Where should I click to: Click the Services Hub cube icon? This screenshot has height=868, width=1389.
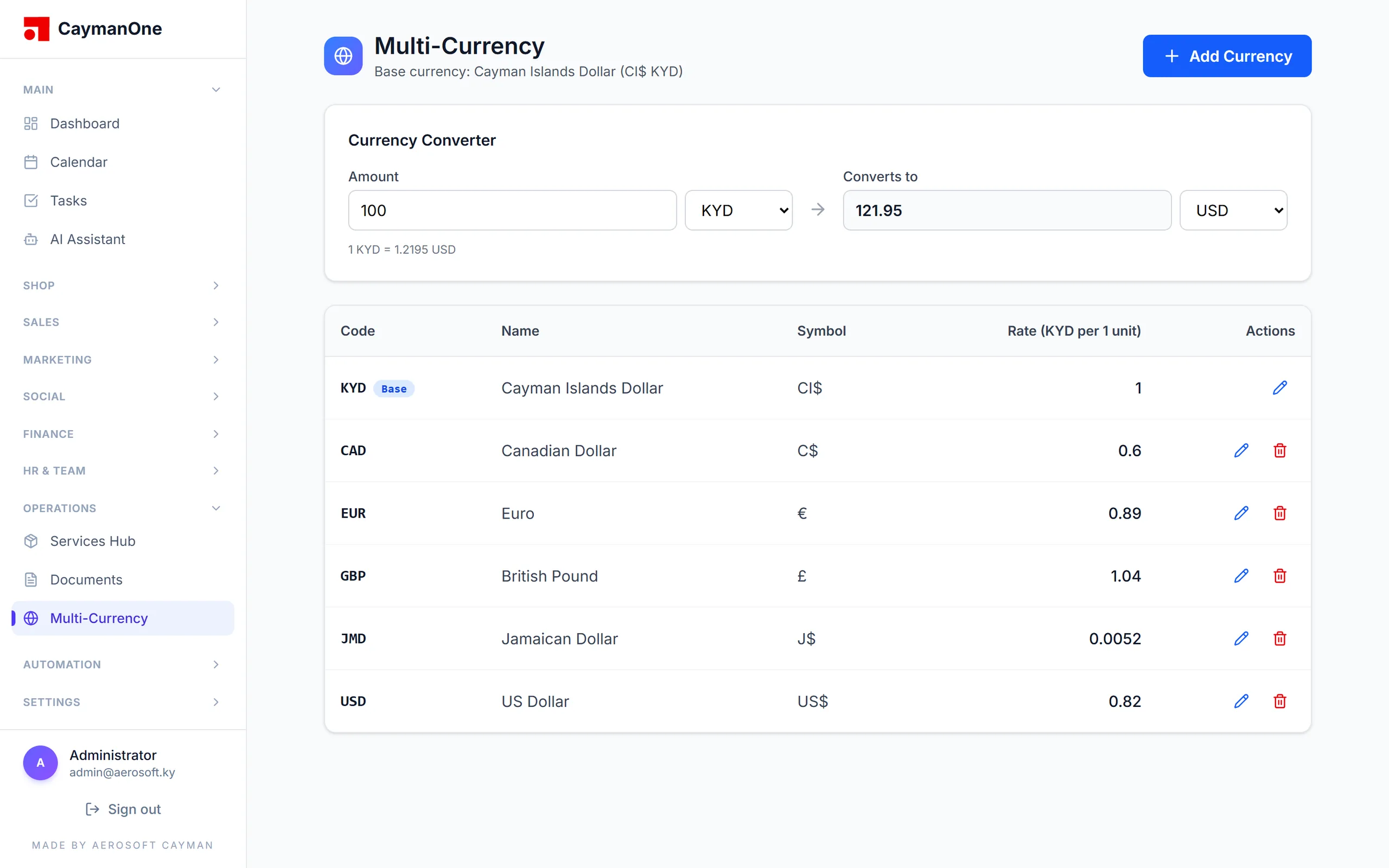click(31, 541)
